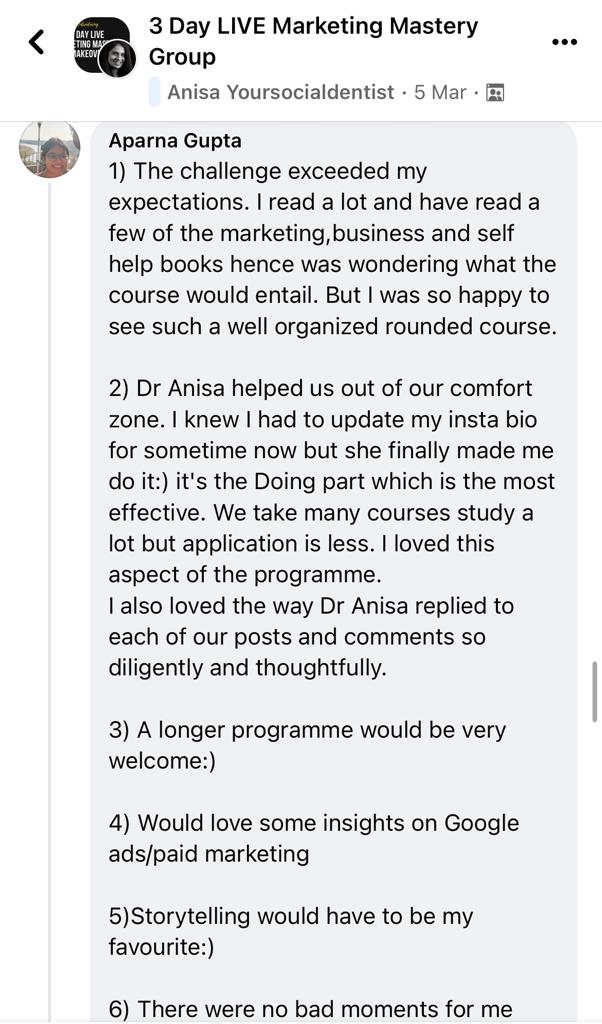This screenshot has height=1024, width=602.
Task: Click the vertical scrollbar handle
Action: 594,692
